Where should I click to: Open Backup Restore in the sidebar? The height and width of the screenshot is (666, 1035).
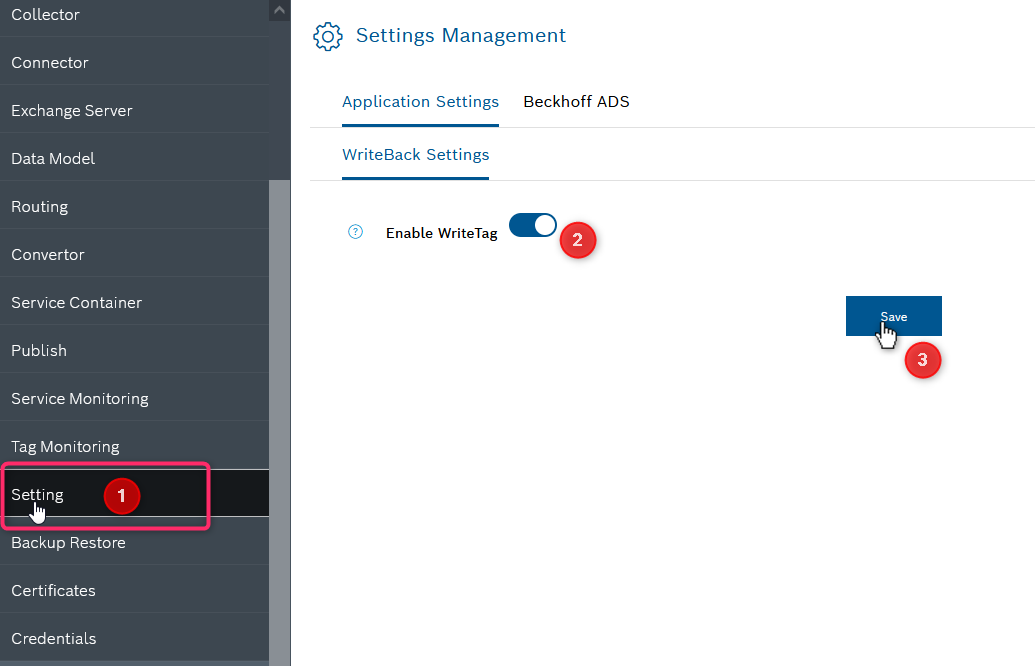pyautogui.click(x=68, y=543)
